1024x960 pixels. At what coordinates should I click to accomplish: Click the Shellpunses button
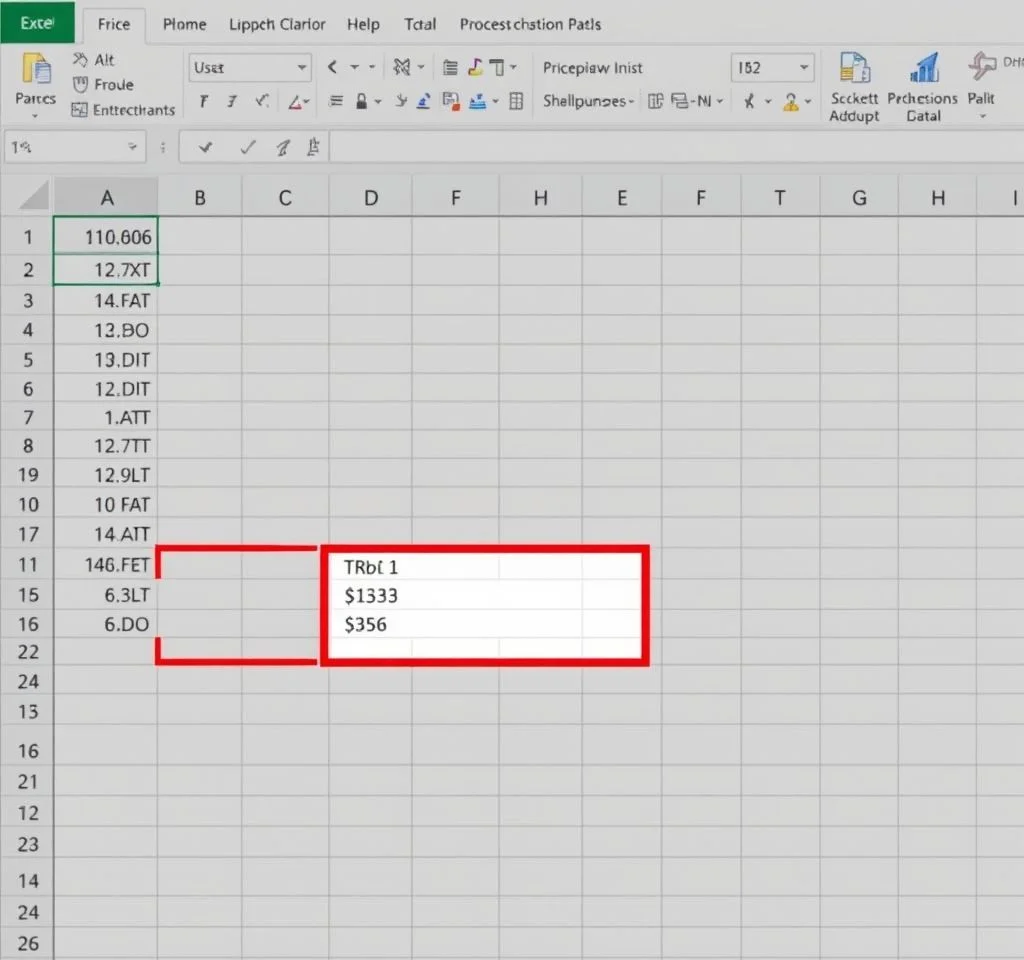[x=589, y=101]
